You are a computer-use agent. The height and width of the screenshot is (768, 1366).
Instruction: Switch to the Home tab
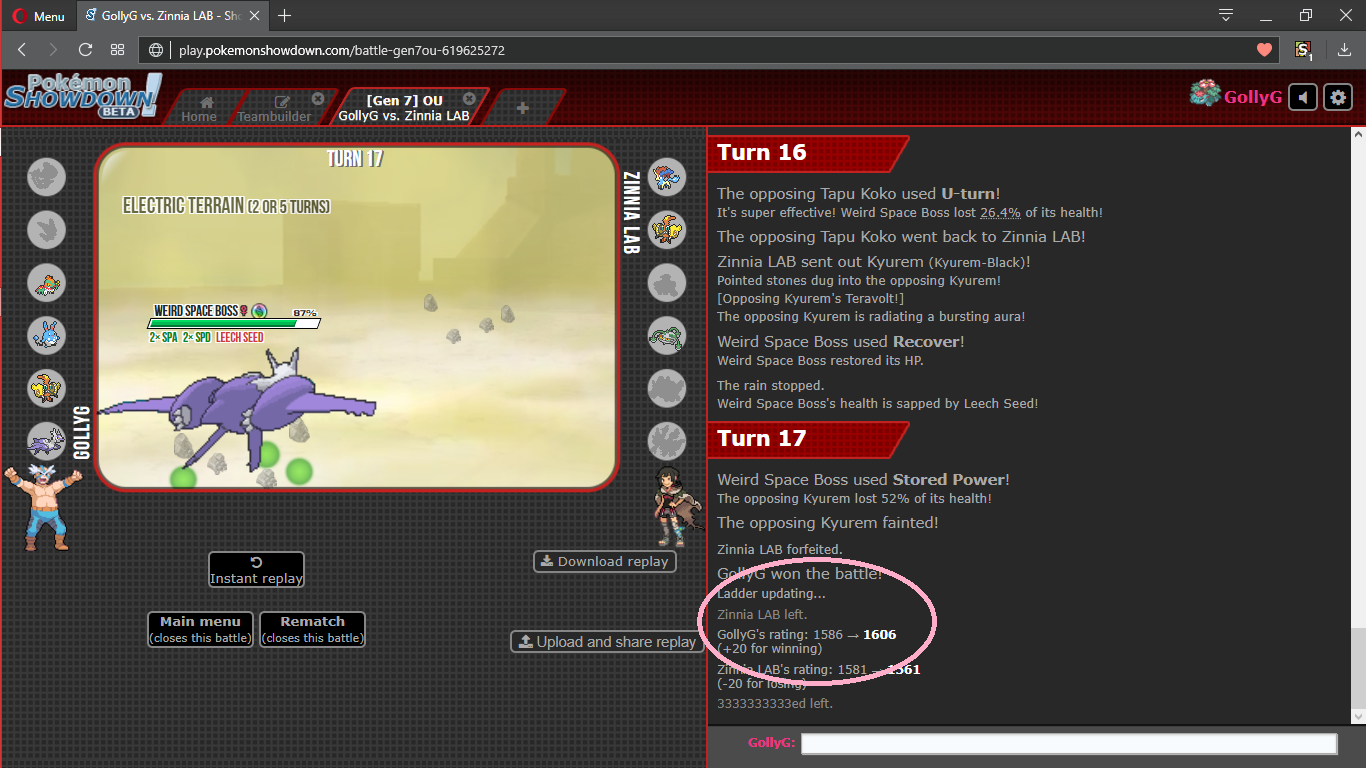point(199,109)
